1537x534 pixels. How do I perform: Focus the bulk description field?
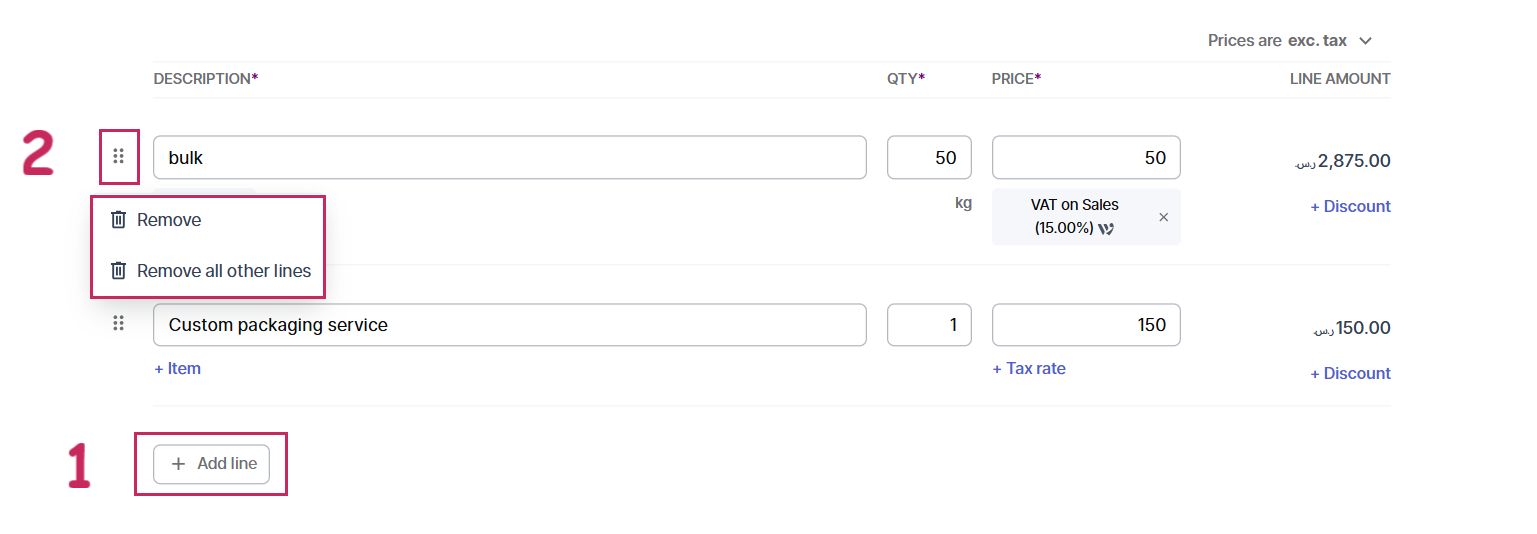point(509,158)
